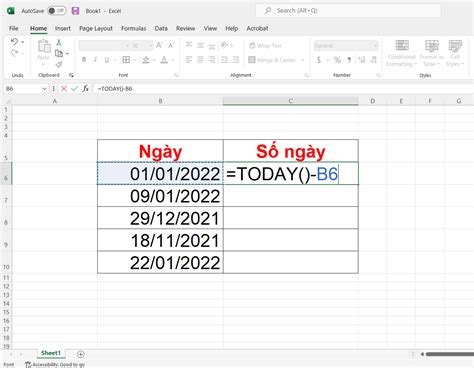Apply Percent Style with % icon
This screenshot has height=368, width=474.
tap(337, 60)
